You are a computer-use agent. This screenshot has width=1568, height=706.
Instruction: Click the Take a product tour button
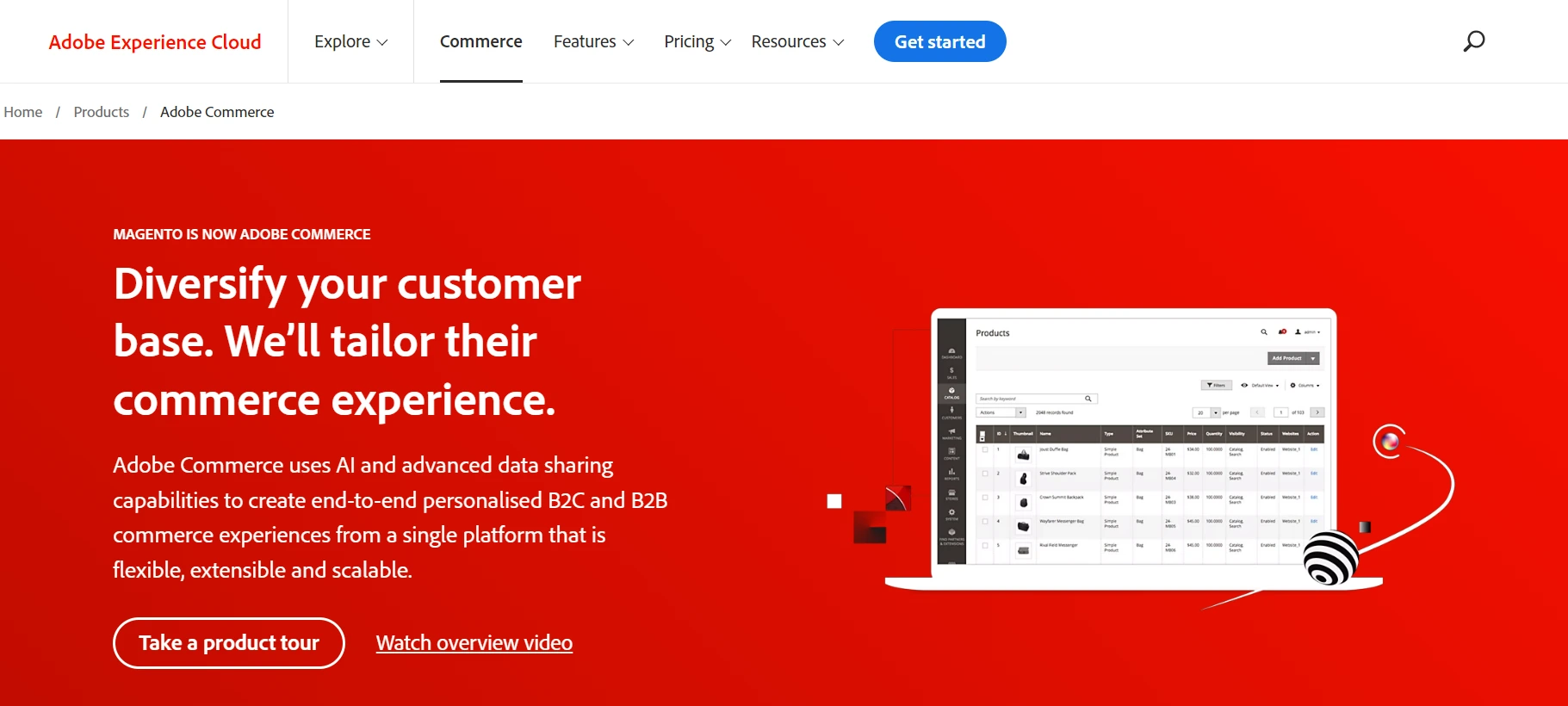(229, 643)
